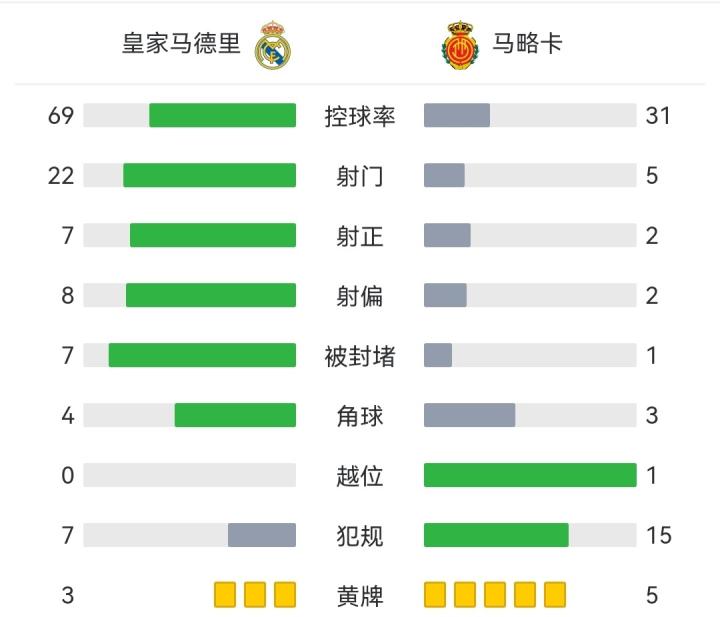Click Mallorca's full green 越位 bar
Image resolution: width=720 pixels, height=617 pixels.
coord(530,475)
